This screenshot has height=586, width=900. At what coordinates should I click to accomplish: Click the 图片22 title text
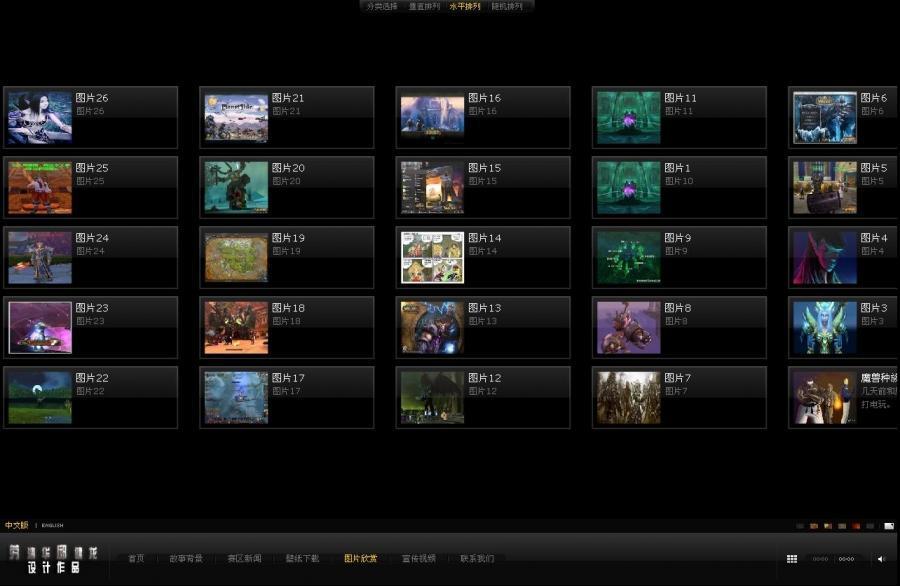(92, 378)
